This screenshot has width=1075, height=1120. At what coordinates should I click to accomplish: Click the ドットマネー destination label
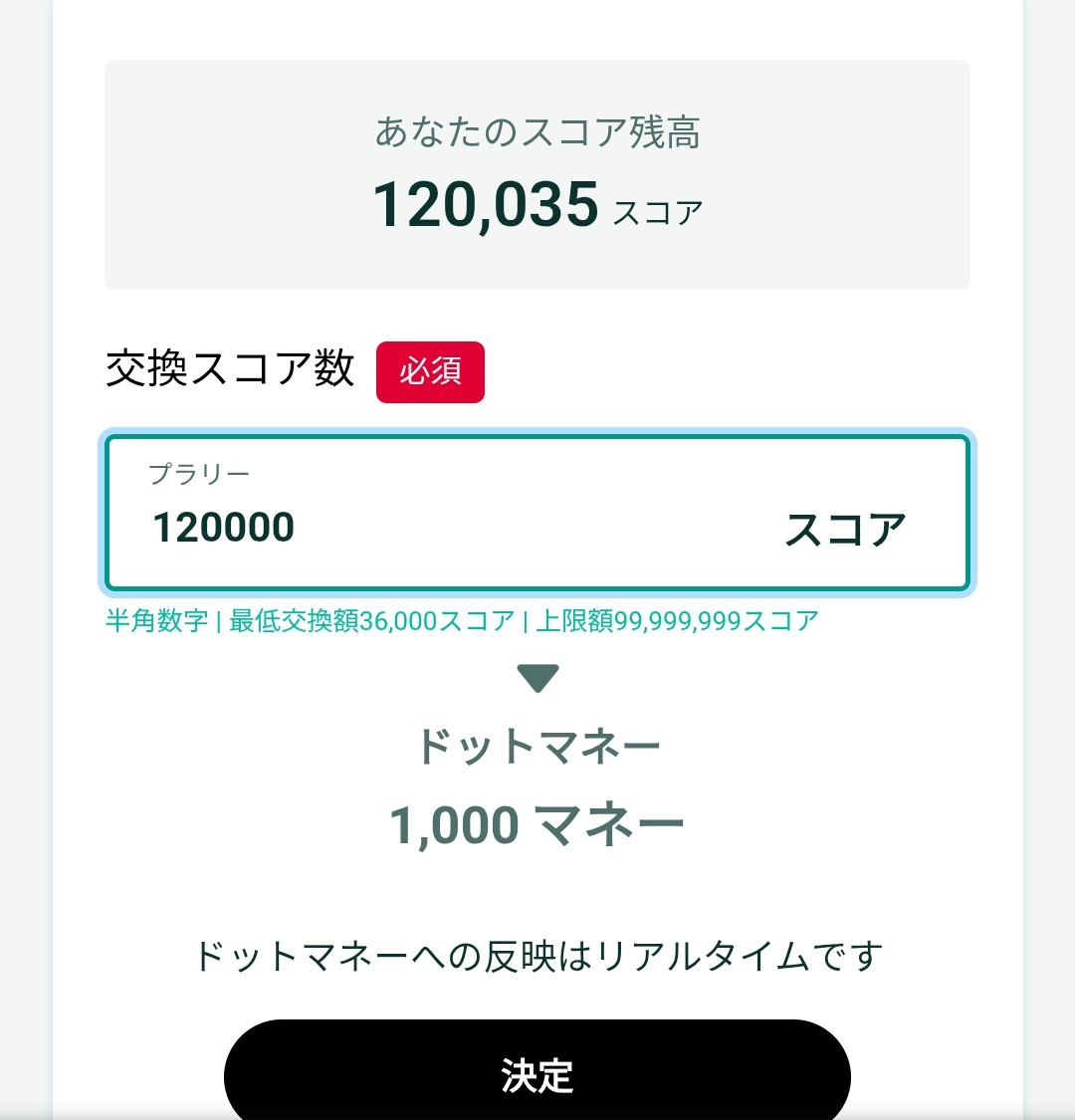click(x=537, y=747)
